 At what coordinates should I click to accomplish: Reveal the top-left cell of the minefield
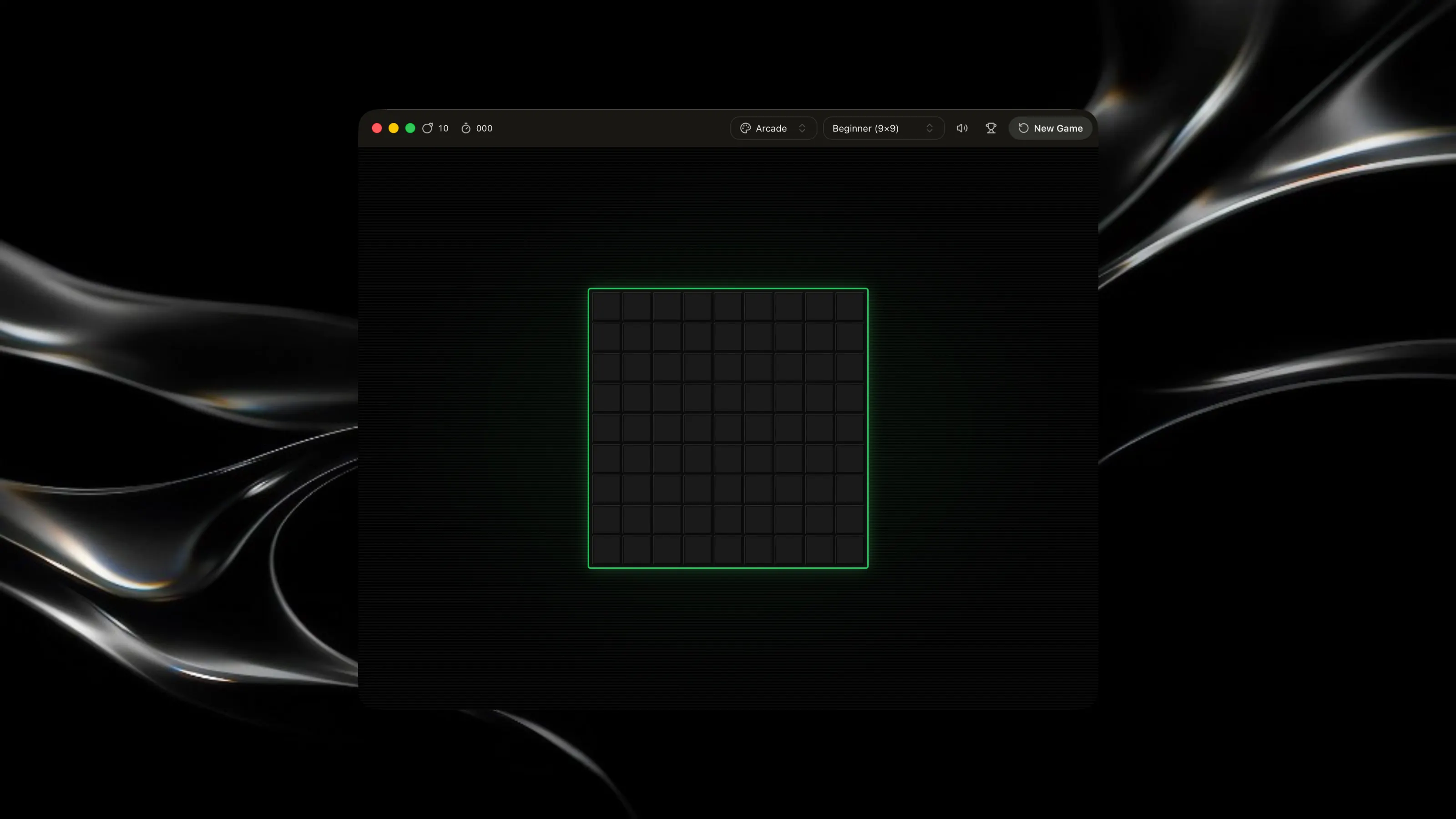[x=607, y=306]
